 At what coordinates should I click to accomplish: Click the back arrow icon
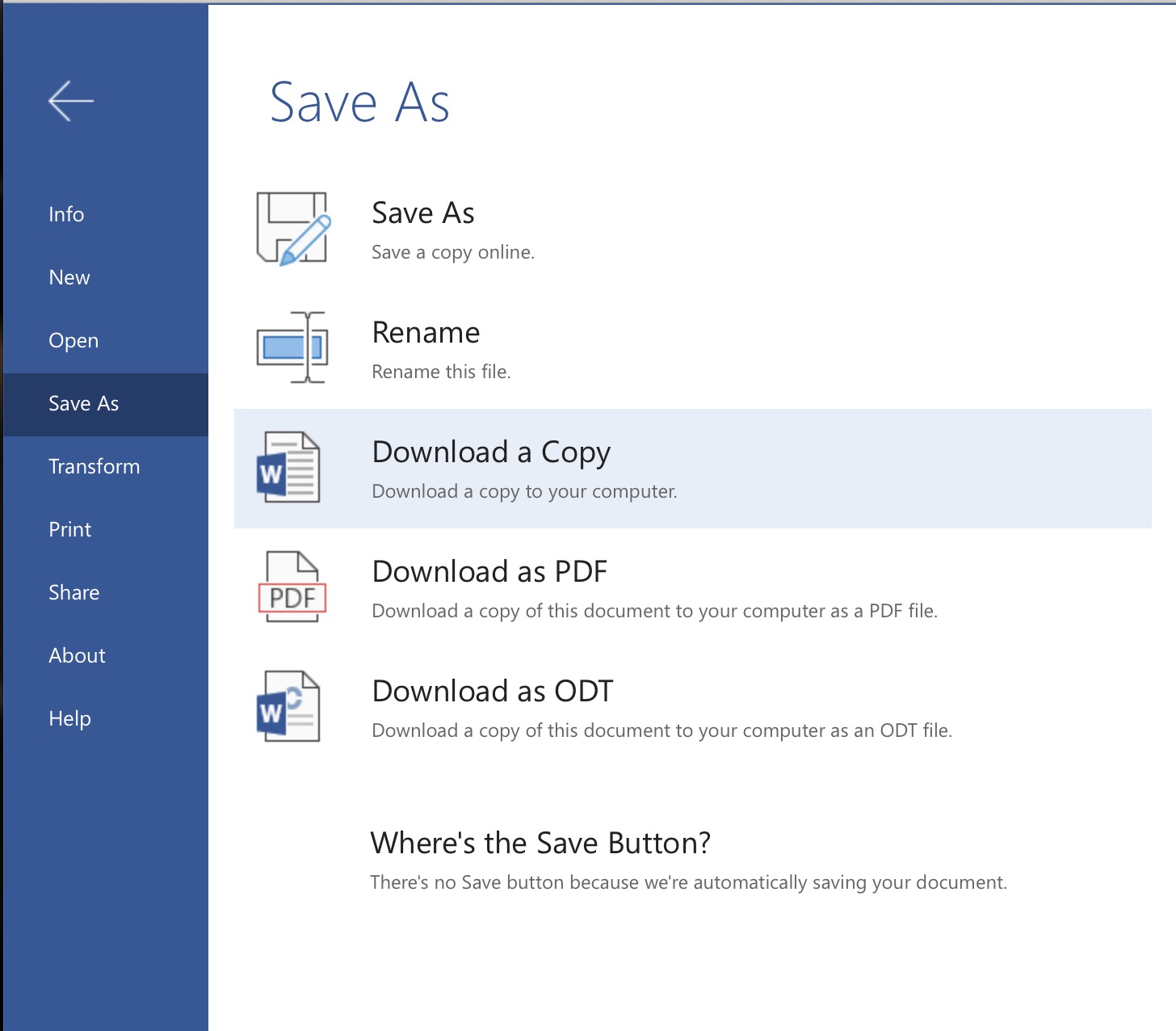click(x=71, y=101)
